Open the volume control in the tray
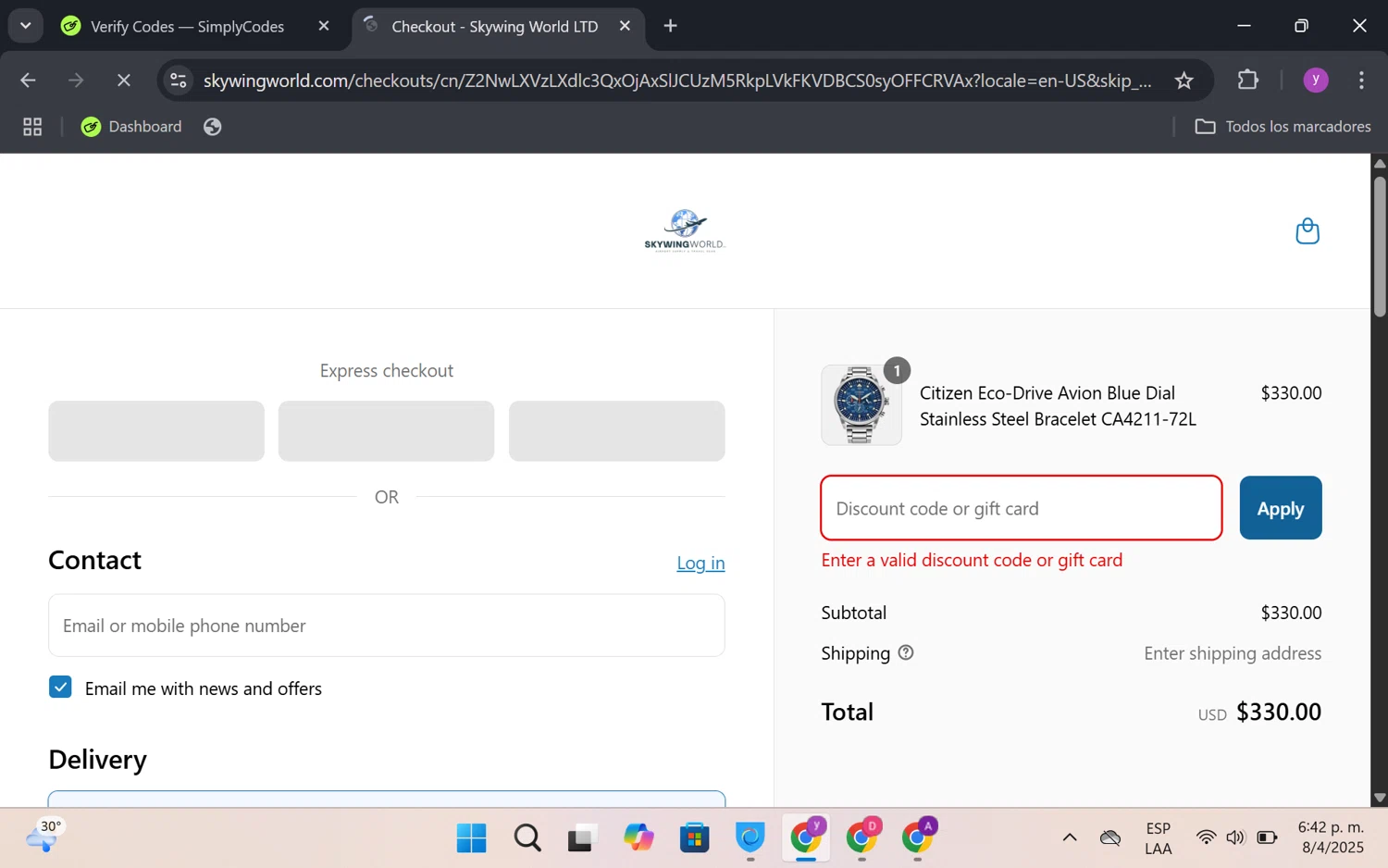 (1235, 838)
